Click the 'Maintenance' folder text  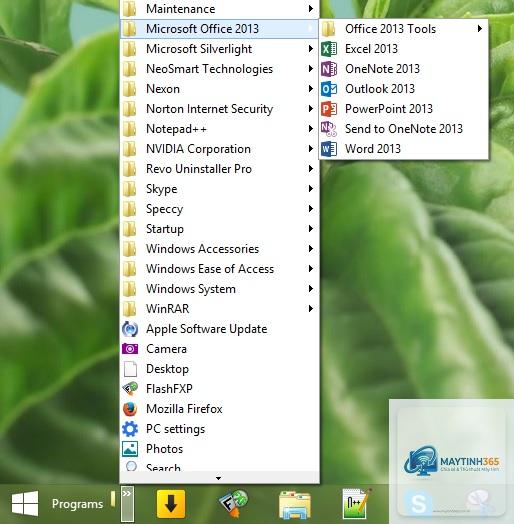coord(181,9)
